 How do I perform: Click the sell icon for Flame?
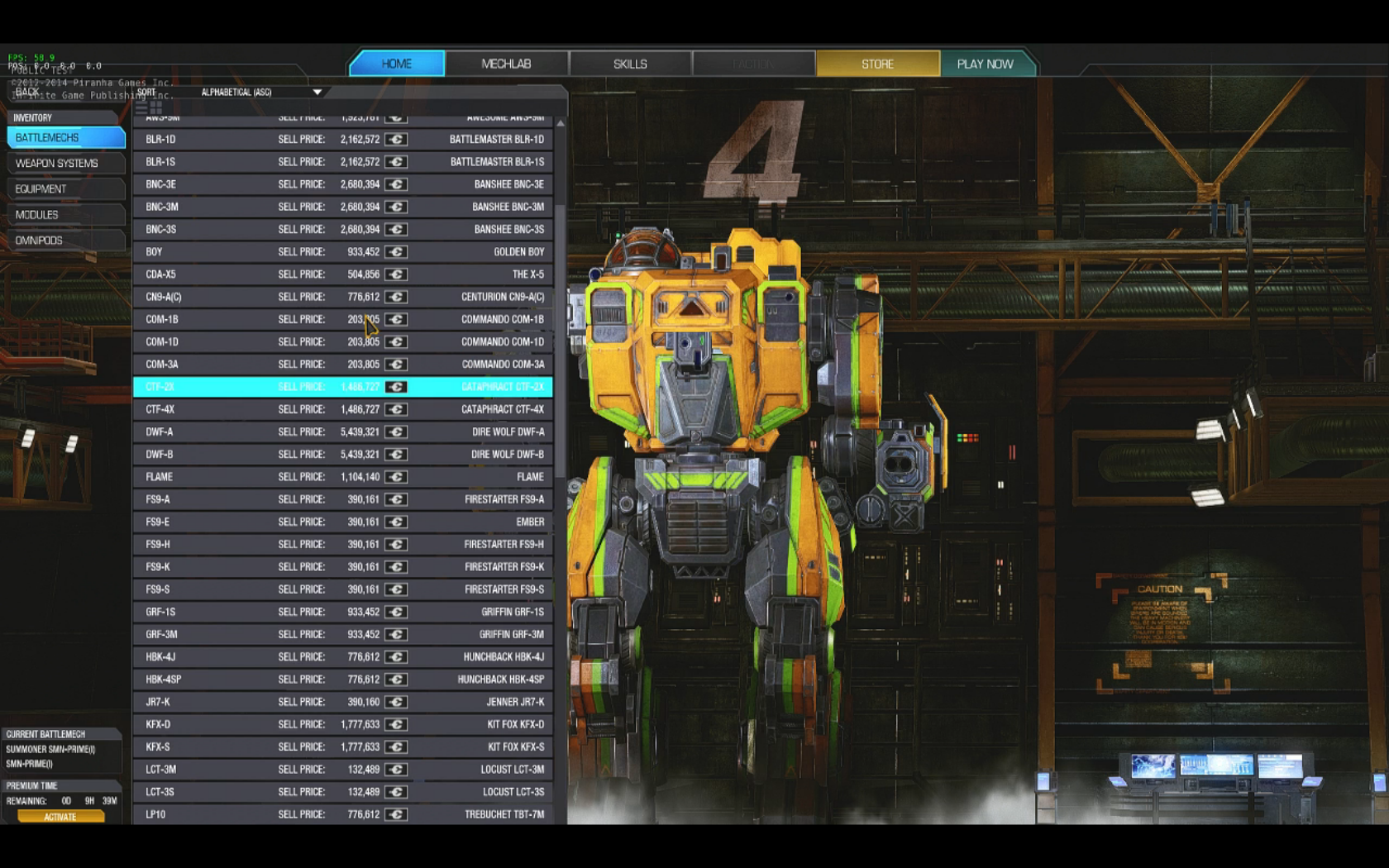pyautogui.click(x=396, y=477)
